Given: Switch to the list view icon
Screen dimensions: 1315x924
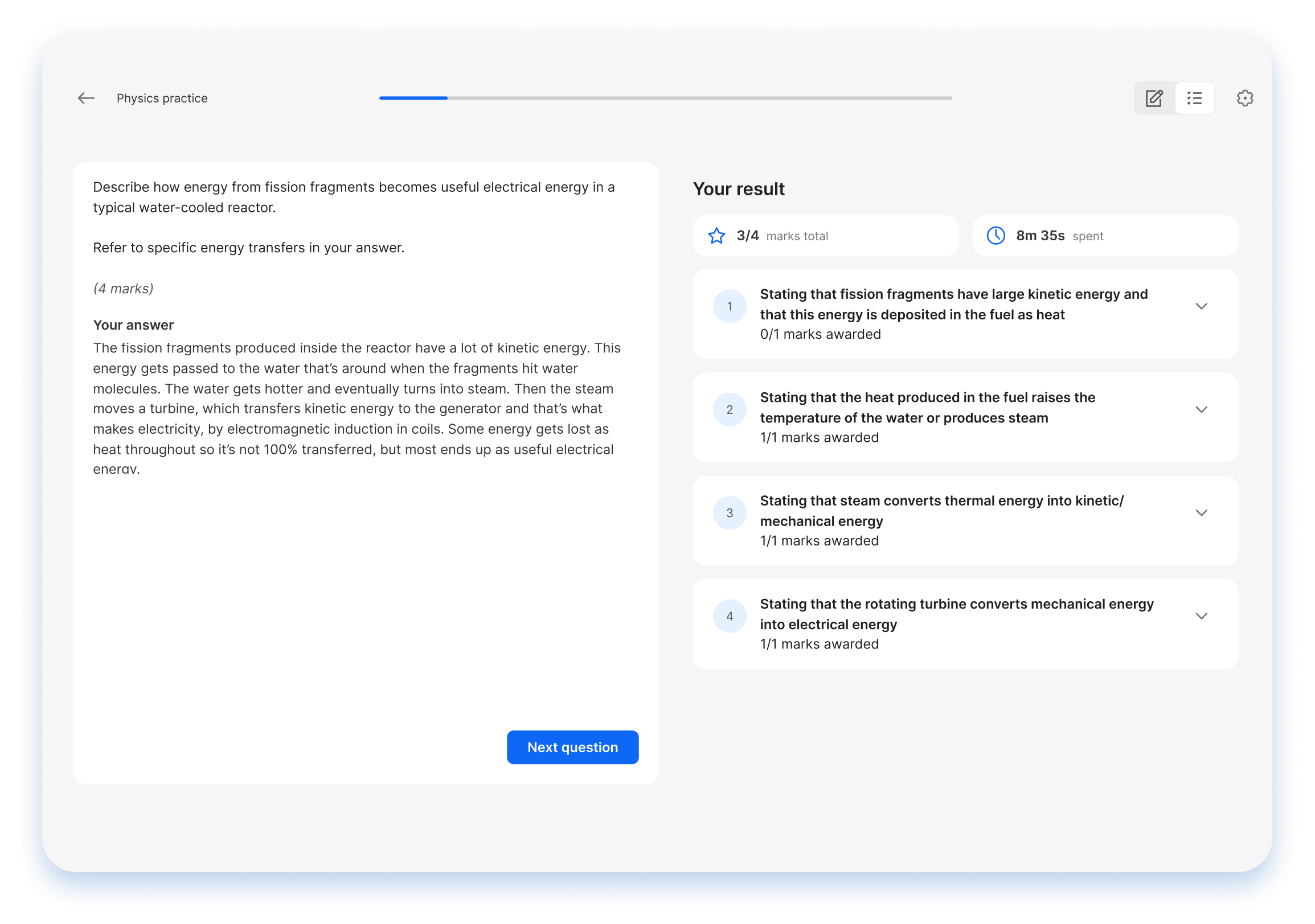Looking at the screenshot, I should [x=1194, y=98].
